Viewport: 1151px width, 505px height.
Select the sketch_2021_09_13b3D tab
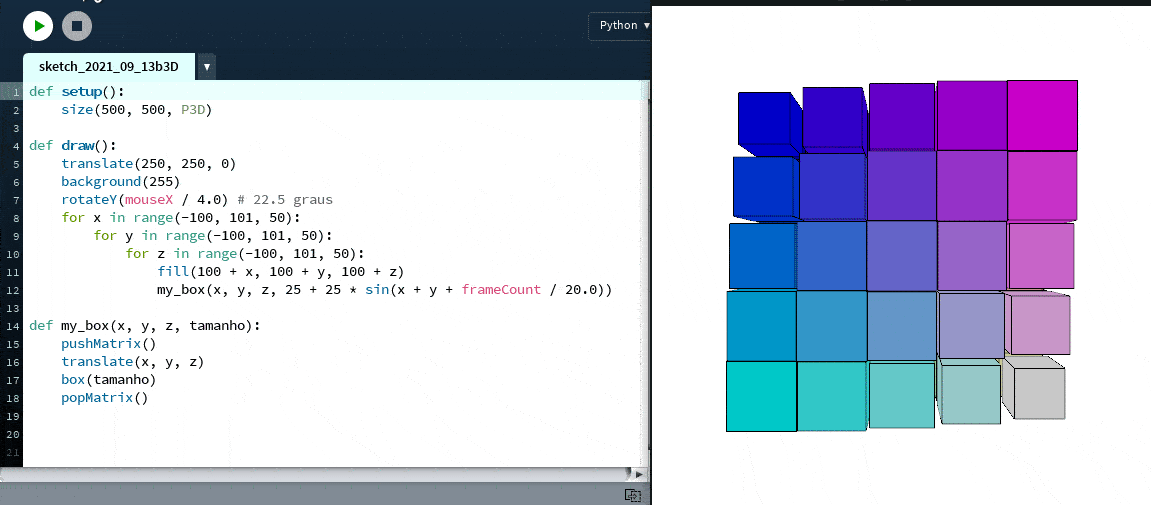(108, 67)
